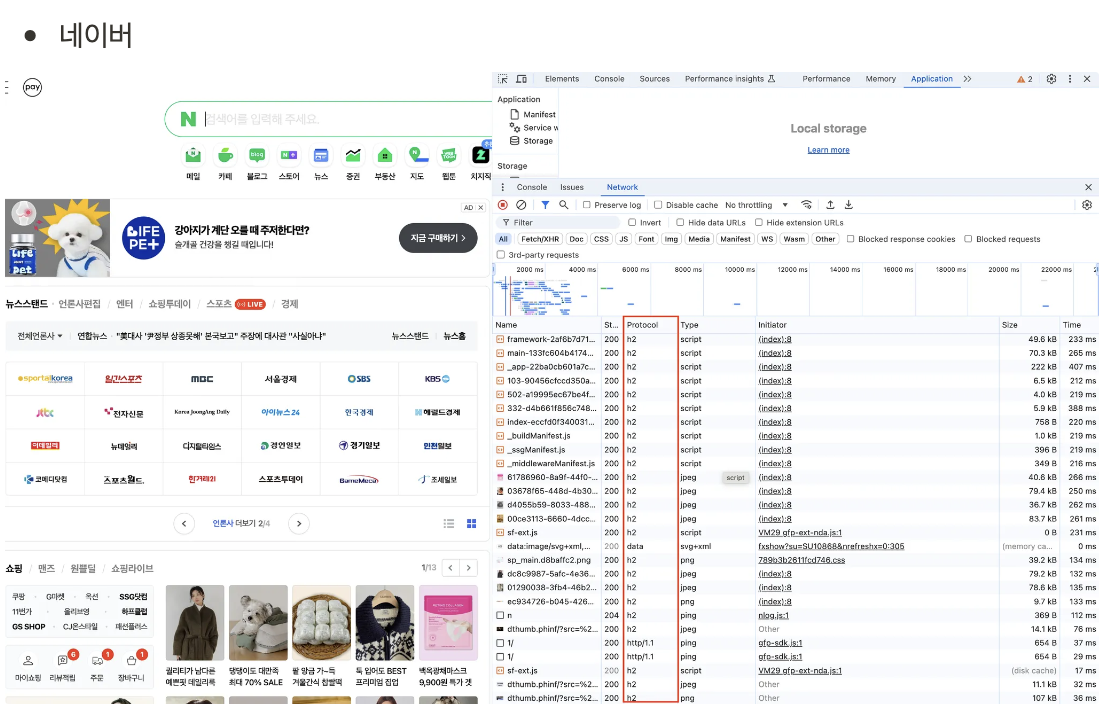Click the 지금 구매하기 button
1112x710 pixels.
coord(438,238)
